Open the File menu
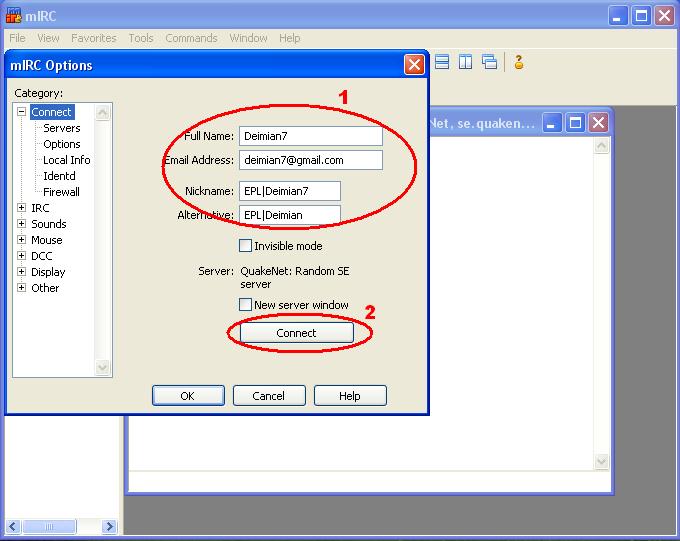This screenshot has height=541, width=680. pos(17,38)
